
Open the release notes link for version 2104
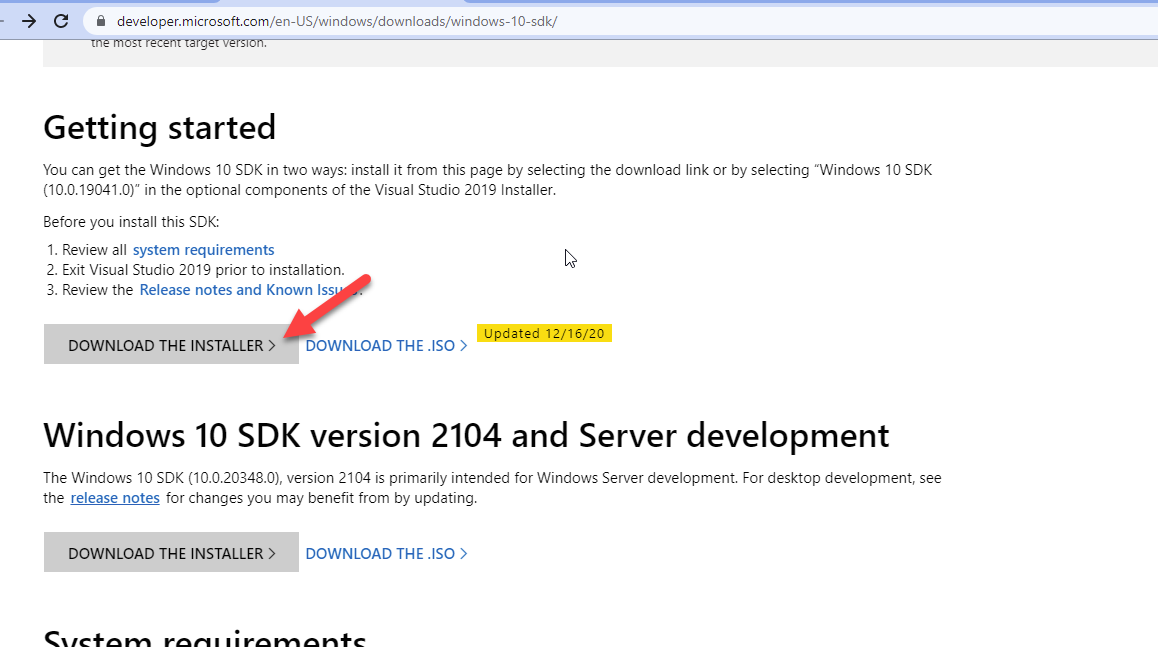115,498
